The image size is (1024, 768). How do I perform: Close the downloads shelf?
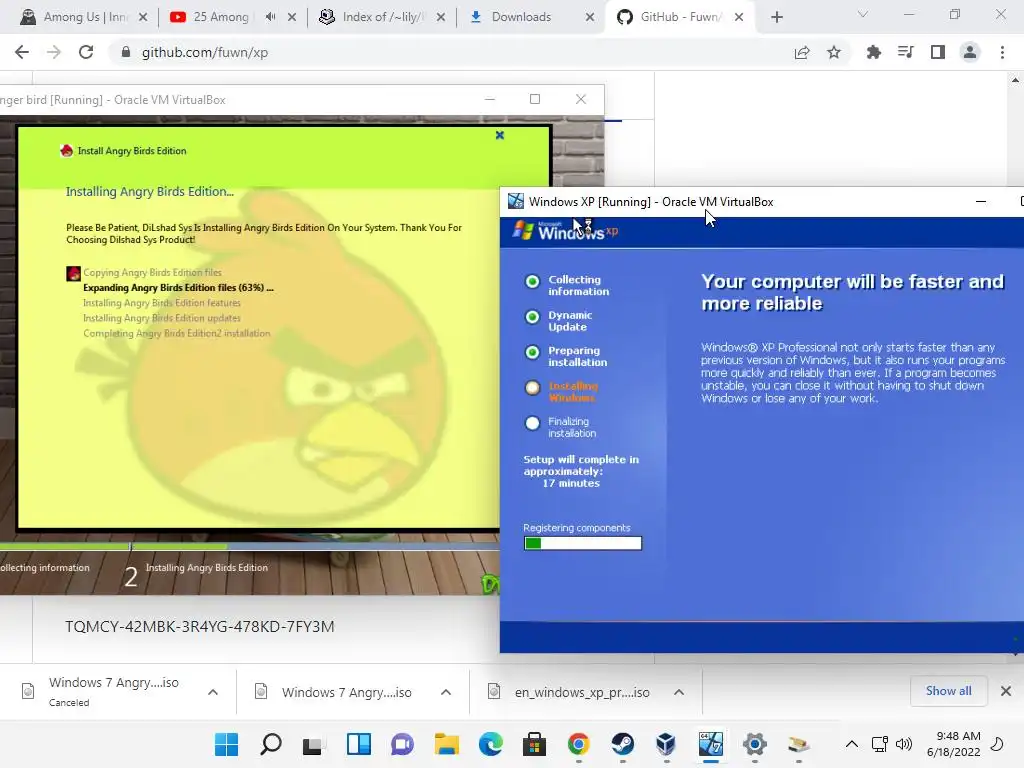[x=1006, y=691]
